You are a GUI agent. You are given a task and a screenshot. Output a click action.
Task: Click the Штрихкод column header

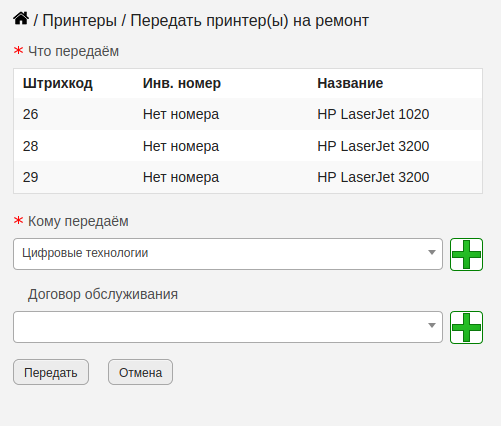pos(58,83)
